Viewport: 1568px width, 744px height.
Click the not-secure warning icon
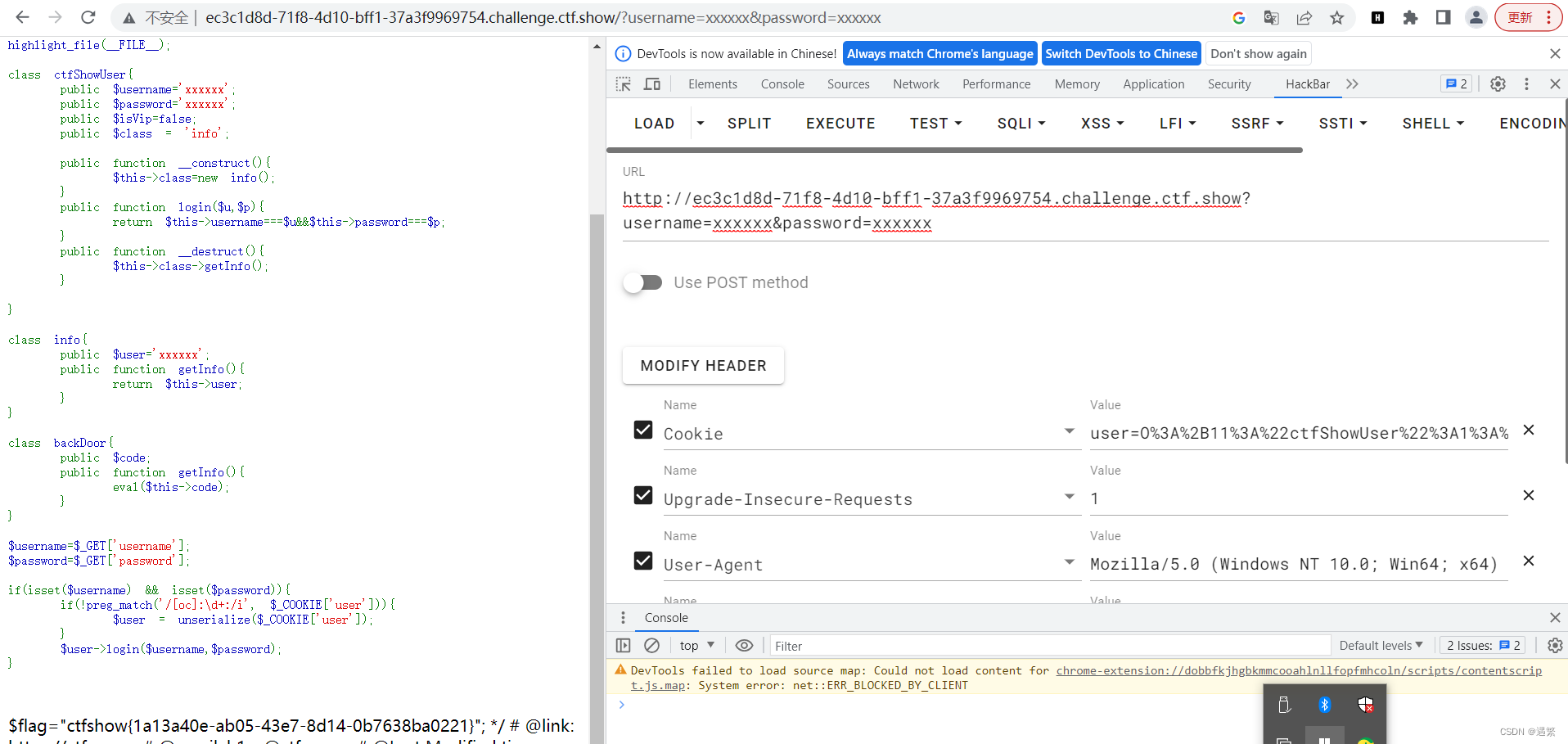click(x=128, y=18)
